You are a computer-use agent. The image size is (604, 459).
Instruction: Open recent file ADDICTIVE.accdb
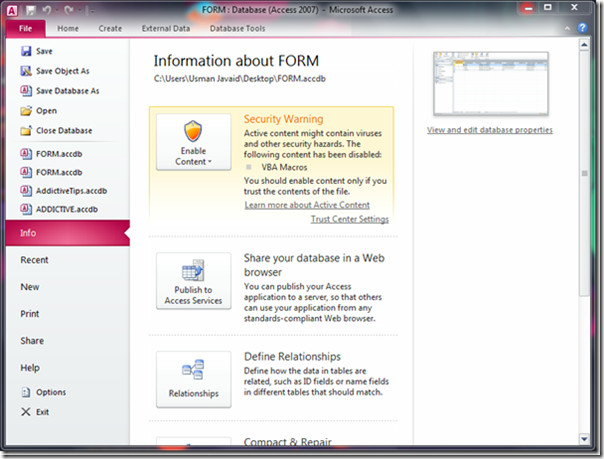click(66, 211)
